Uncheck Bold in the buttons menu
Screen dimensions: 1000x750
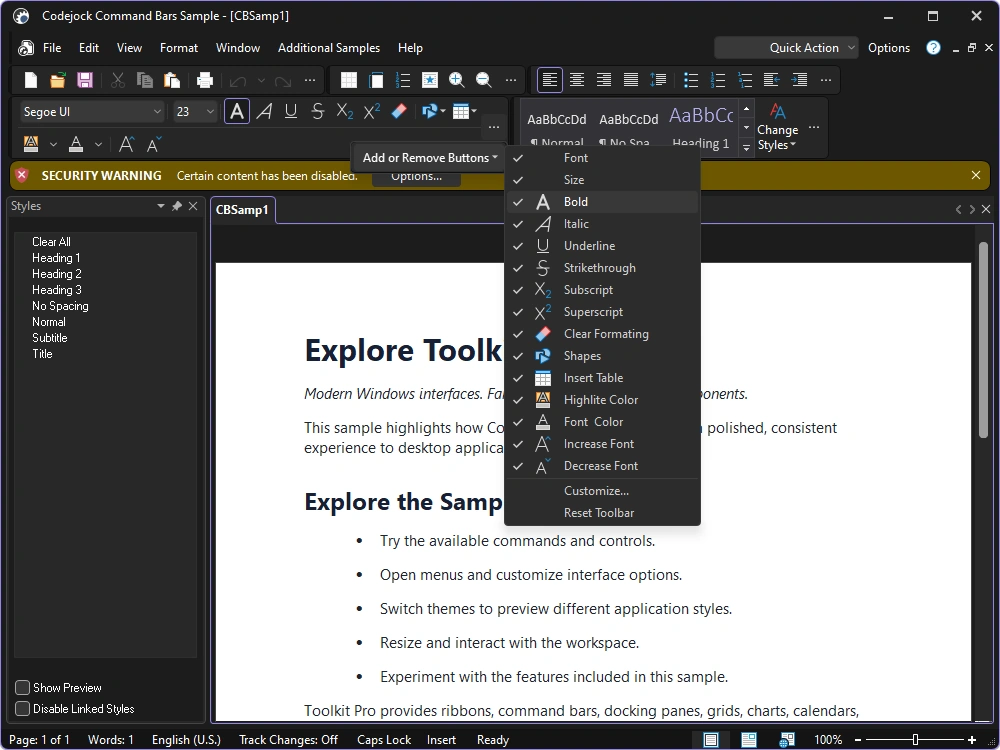602,202
